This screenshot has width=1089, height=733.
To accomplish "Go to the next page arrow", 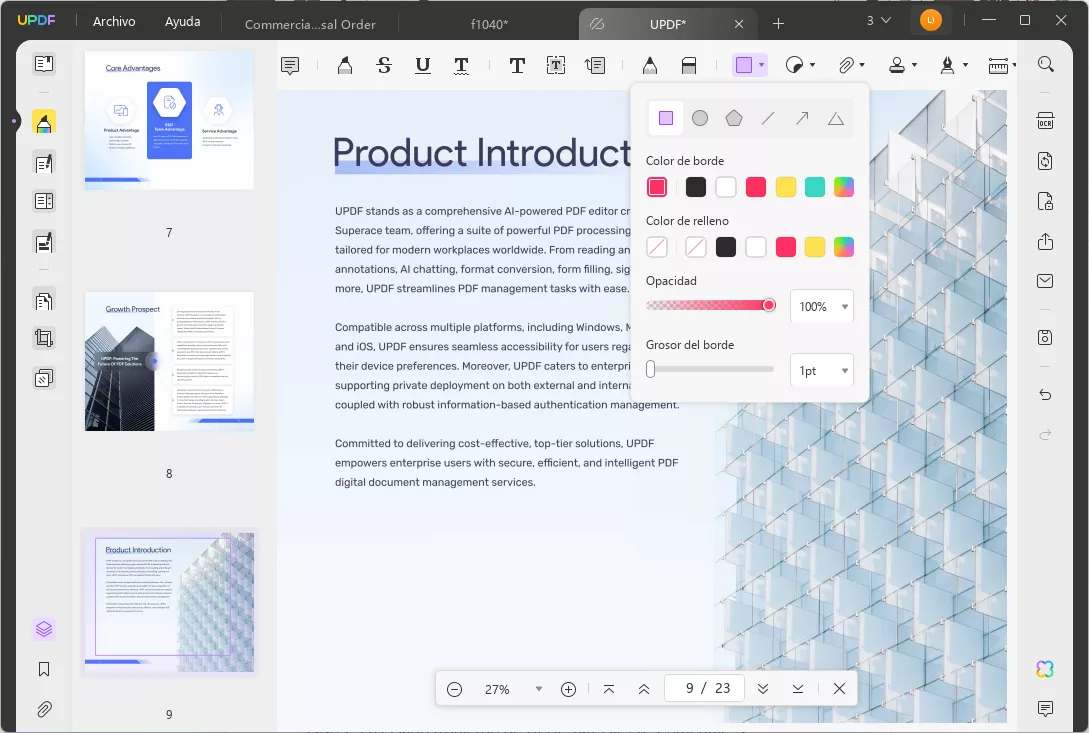I will 763,689.
